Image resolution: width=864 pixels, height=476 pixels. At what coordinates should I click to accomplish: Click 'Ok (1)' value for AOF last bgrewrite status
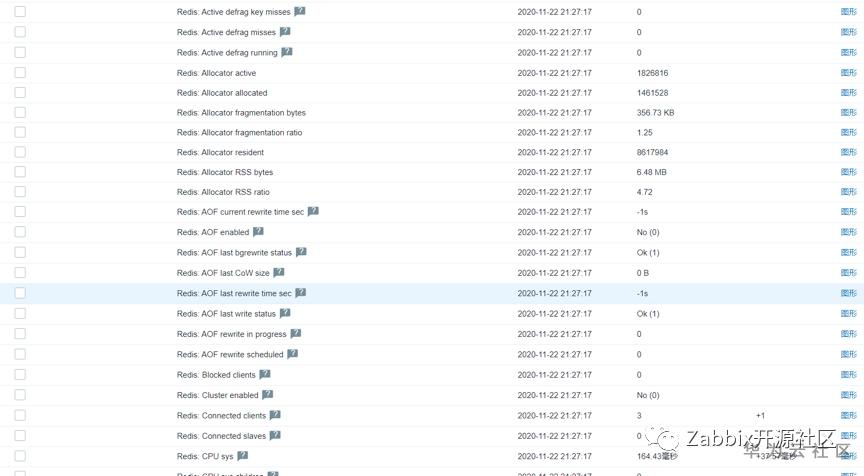pyautogui.click(x=647, y=252)
